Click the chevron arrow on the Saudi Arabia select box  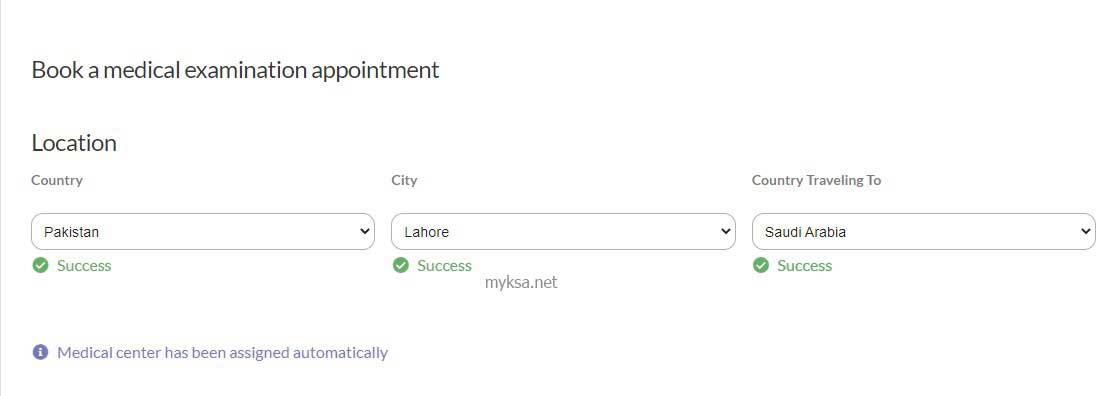(x=1086, y=231)
